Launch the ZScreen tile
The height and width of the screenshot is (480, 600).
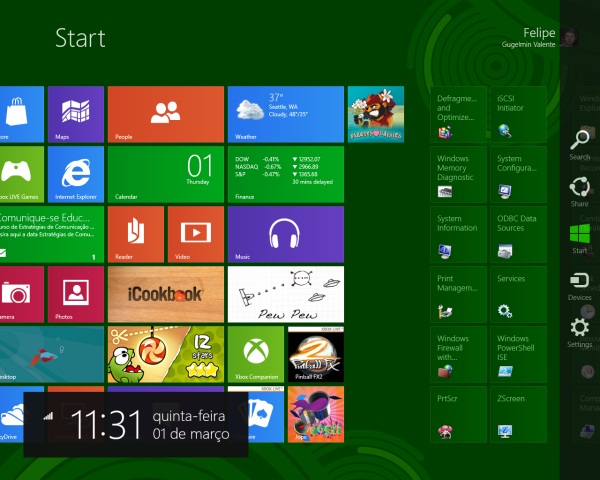[518, 414]
